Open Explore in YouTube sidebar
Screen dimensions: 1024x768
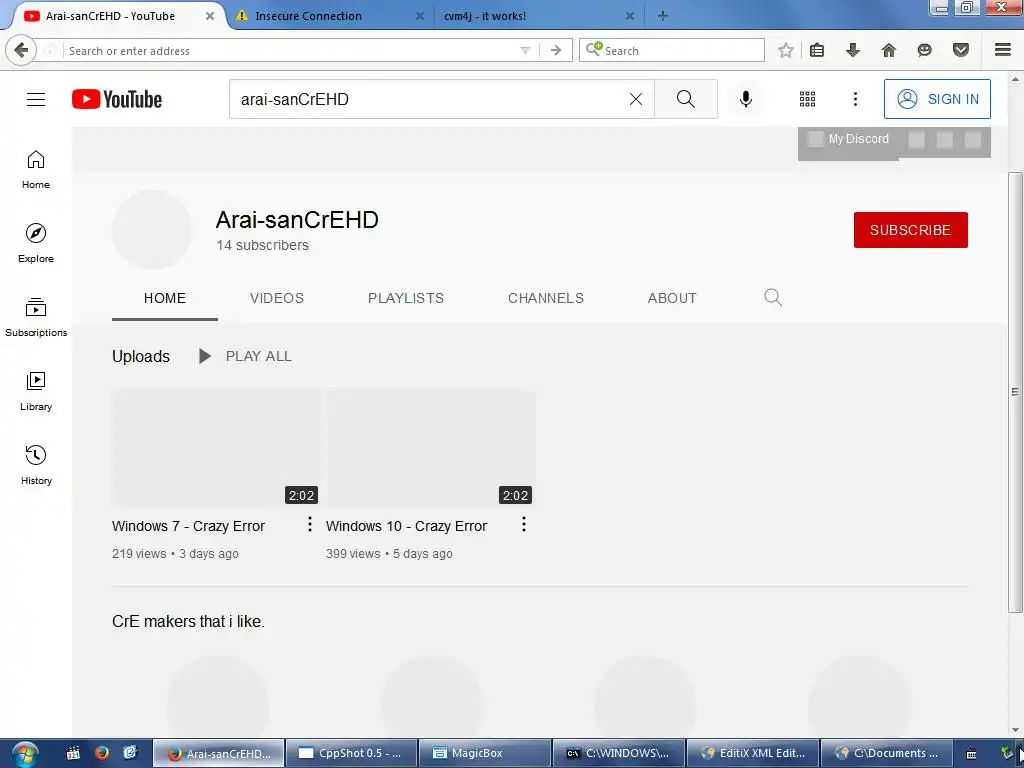pos(36,244)
